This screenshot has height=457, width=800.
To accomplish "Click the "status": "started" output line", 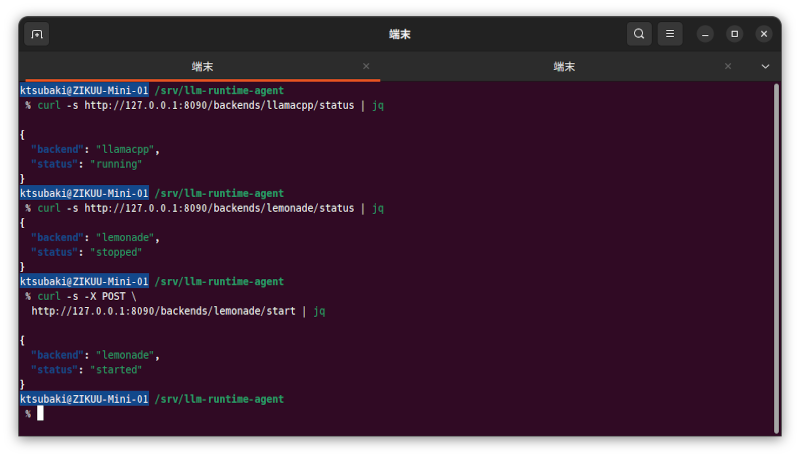I will (86, 370).
